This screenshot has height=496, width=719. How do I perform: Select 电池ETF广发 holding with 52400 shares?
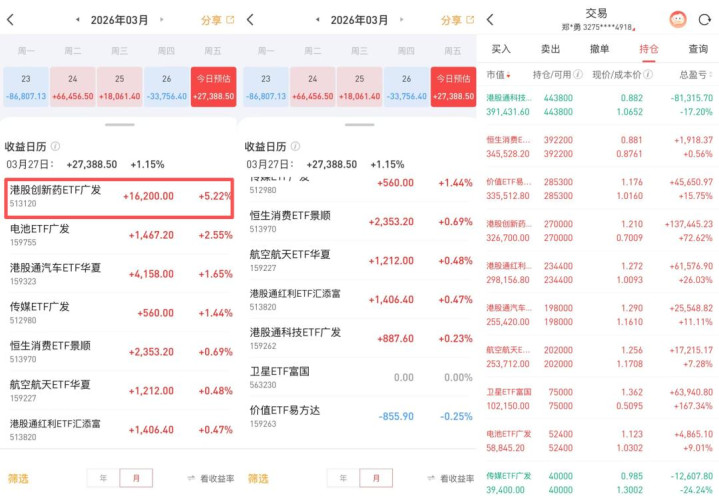pyautogui.click(x=599, y=441)
